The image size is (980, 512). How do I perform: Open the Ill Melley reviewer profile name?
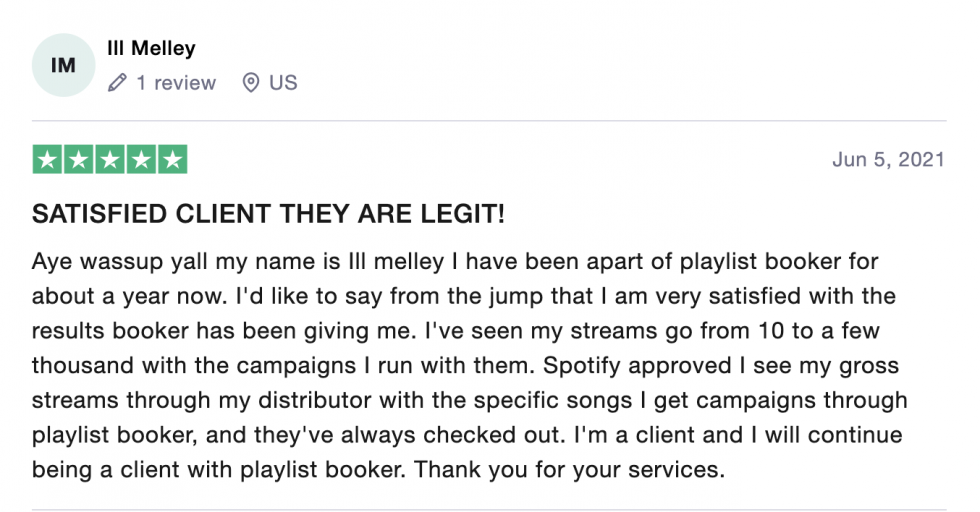tap(151, 48)
